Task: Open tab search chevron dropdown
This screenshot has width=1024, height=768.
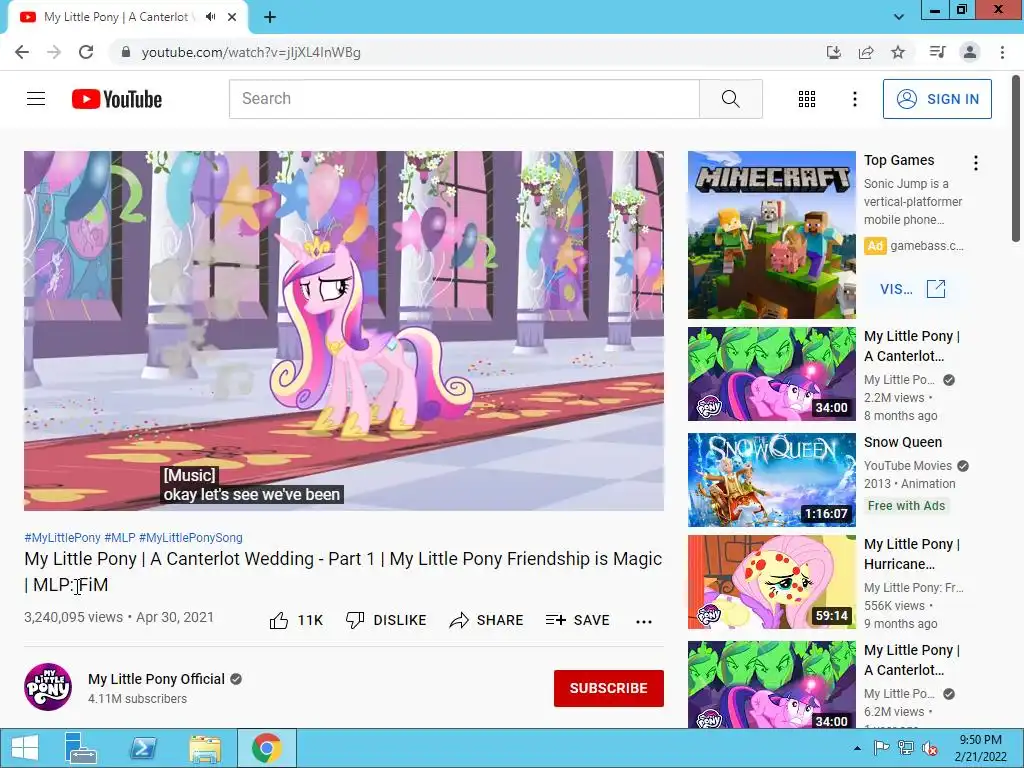Action: pyautogui.click(x=899, y=17)
